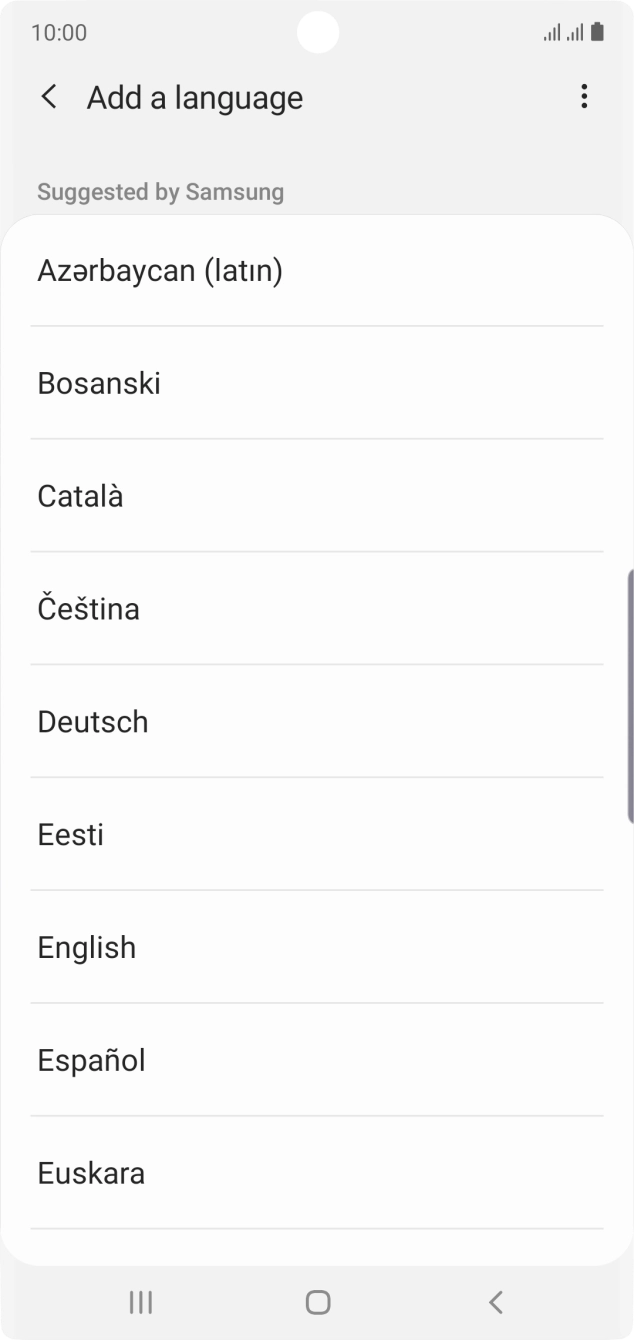The height and width of the screenshot is (1340, 634).
Task: Tap the Wi-Fi signal icon
Action: tap(573, 32)
